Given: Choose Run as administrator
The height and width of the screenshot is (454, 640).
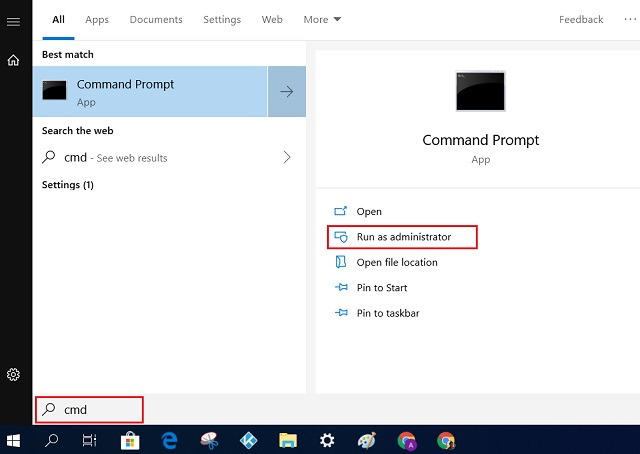Looking at the screenshot, I should click(402, 237).
